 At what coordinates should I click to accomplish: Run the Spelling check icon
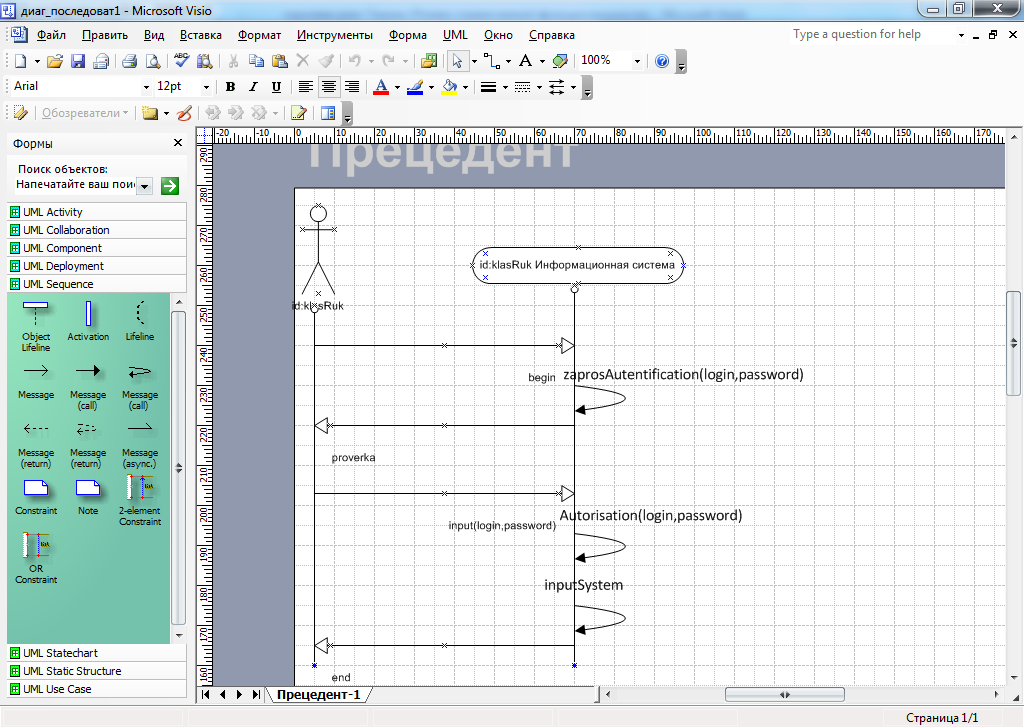tap(182, 61)
